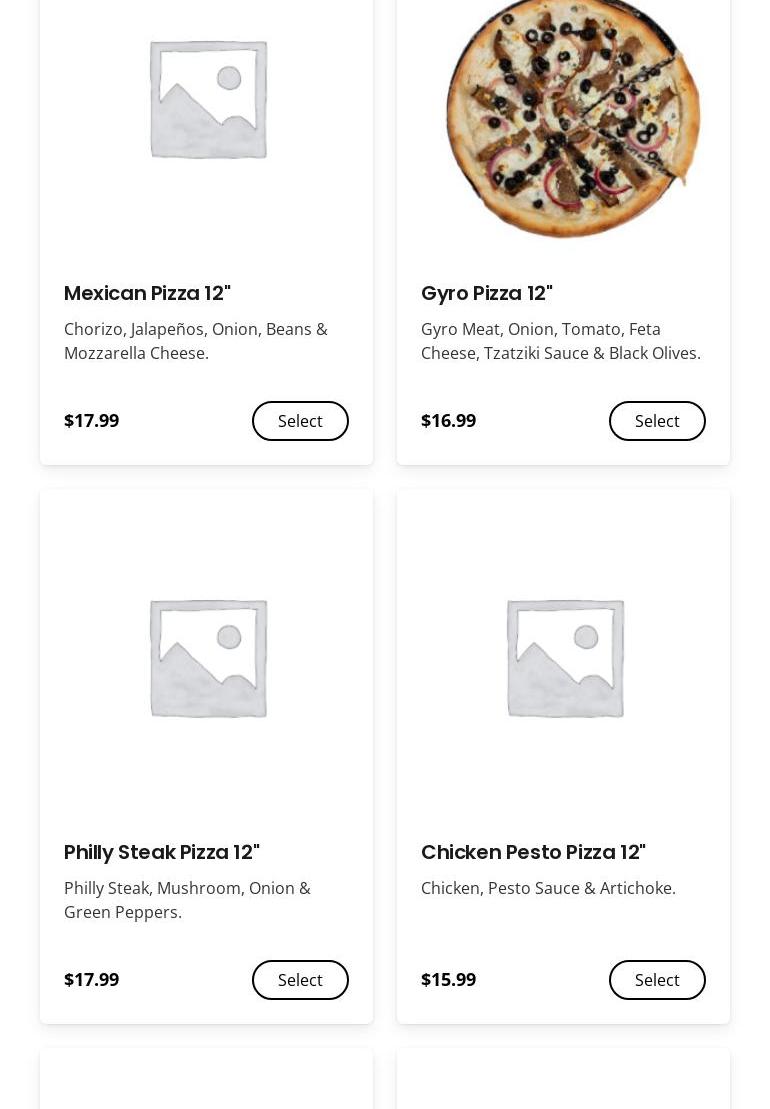
Task: Open the Mexican Pizza 12" title link
Action: [x=147, y=293]
